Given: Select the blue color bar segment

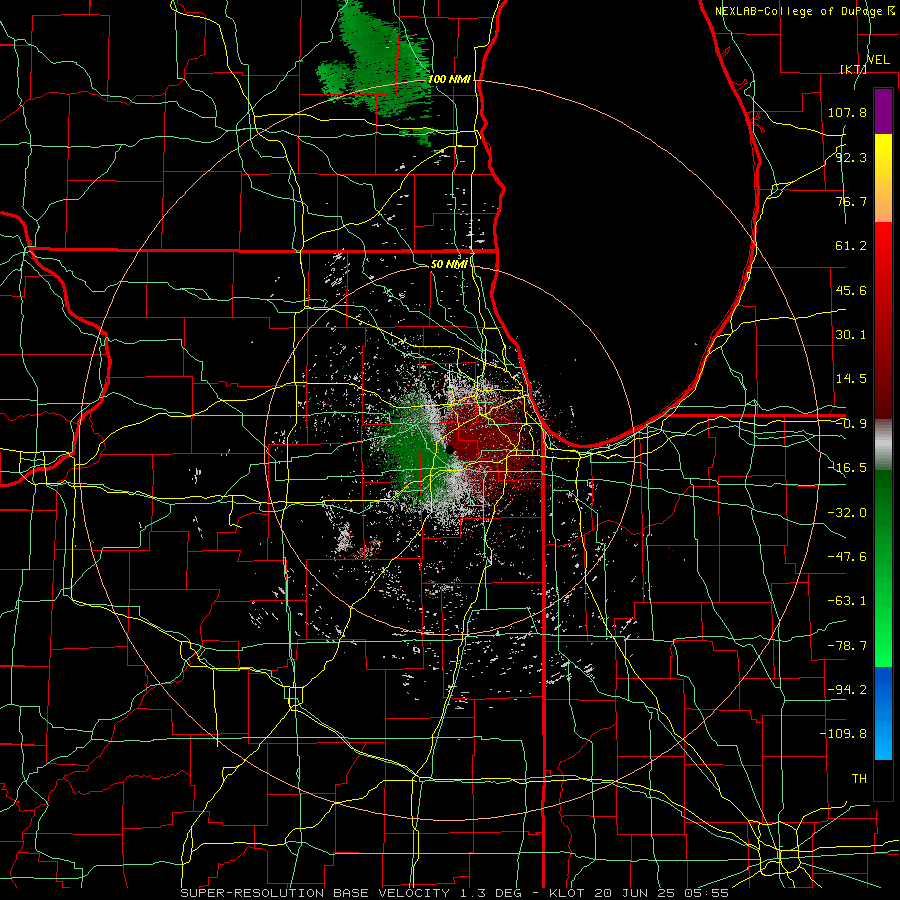Looking at the screenshot, I should (x=883, y=713).
